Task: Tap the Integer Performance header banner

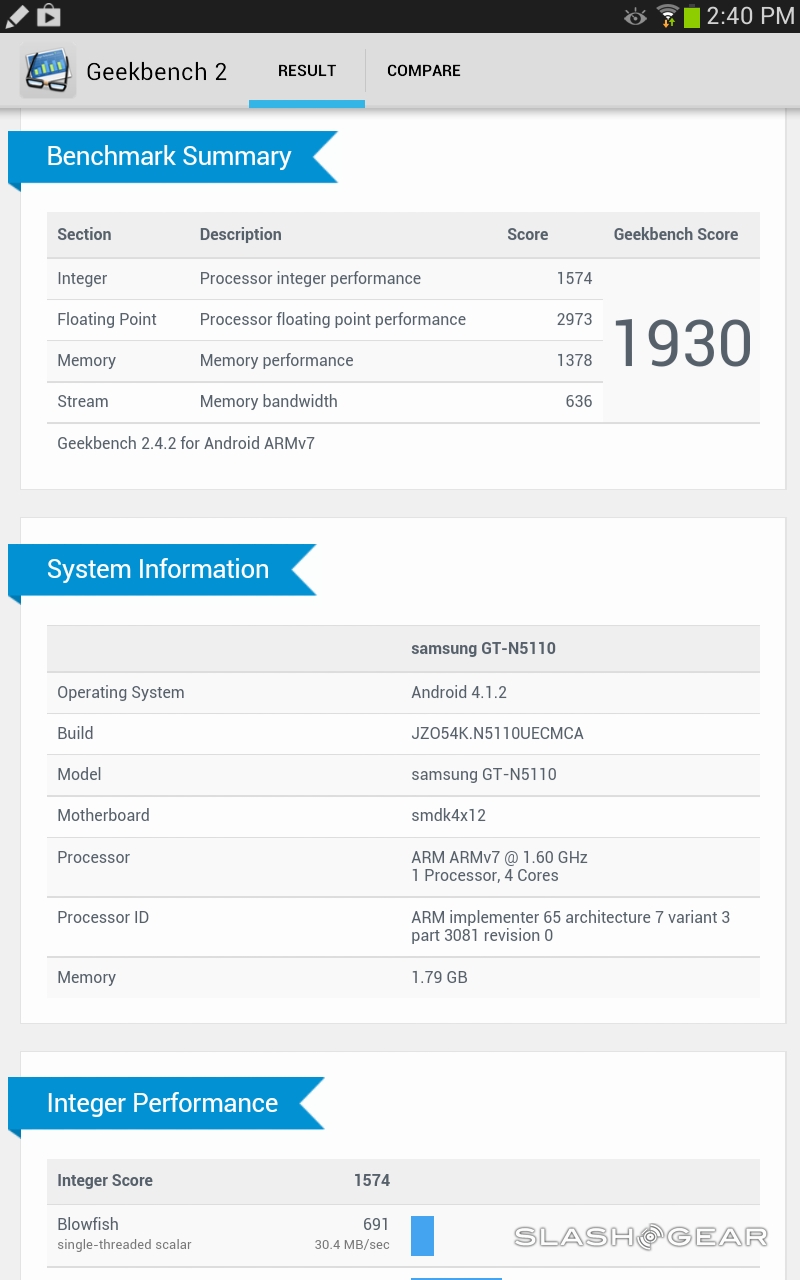Action: [163, 1104]
